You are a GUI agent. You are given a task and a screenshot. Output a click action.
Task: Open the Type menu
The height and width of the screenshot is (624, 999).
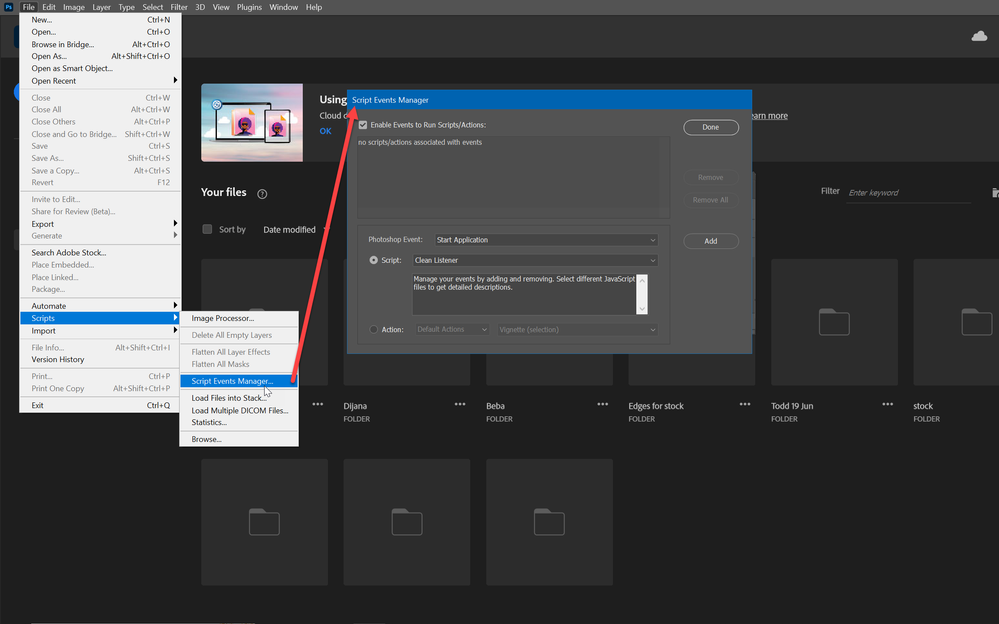[126, 7]
